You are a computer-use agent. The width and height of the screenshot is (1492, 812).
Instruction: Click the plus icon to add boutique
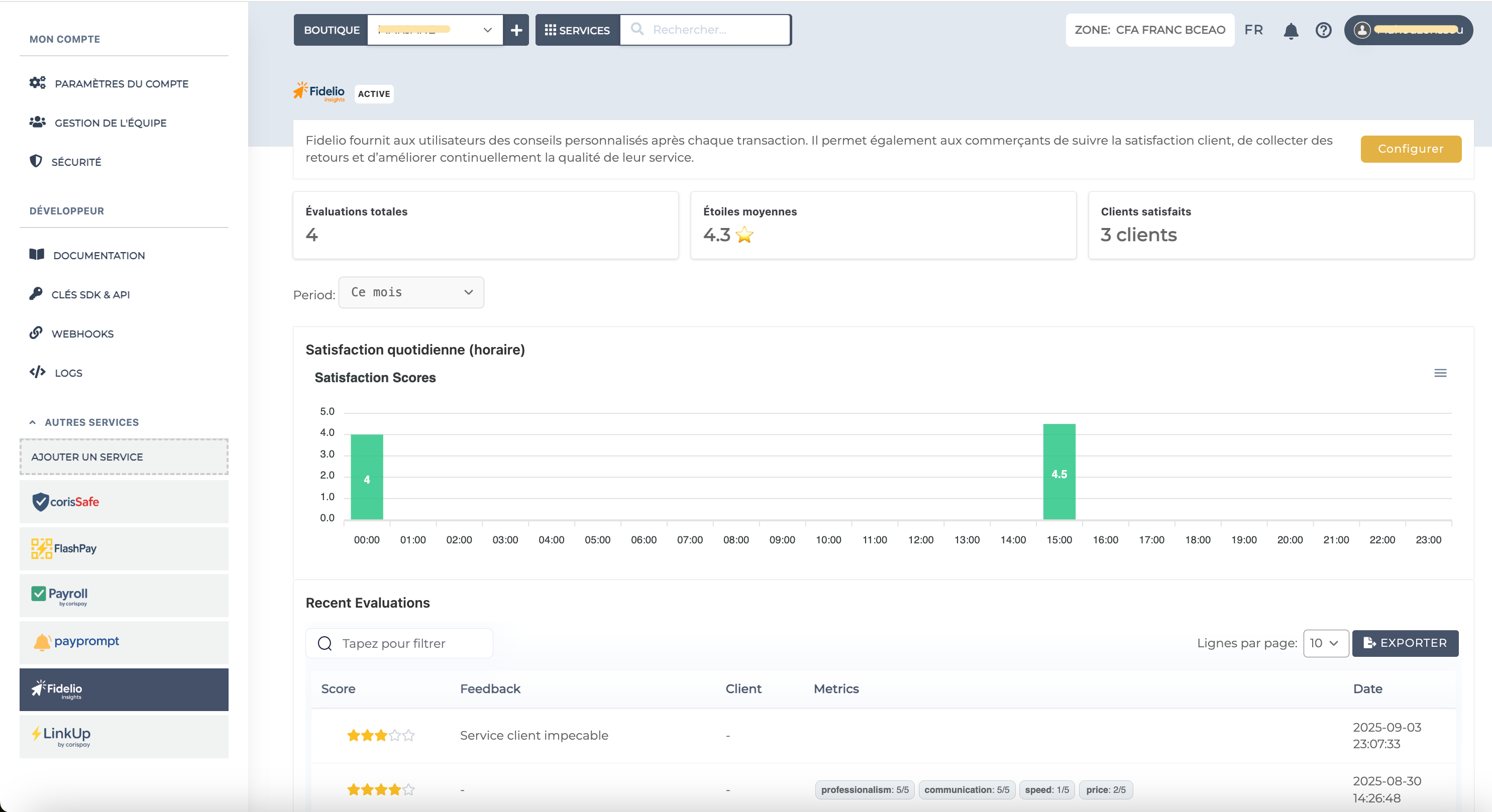point(516,30)
